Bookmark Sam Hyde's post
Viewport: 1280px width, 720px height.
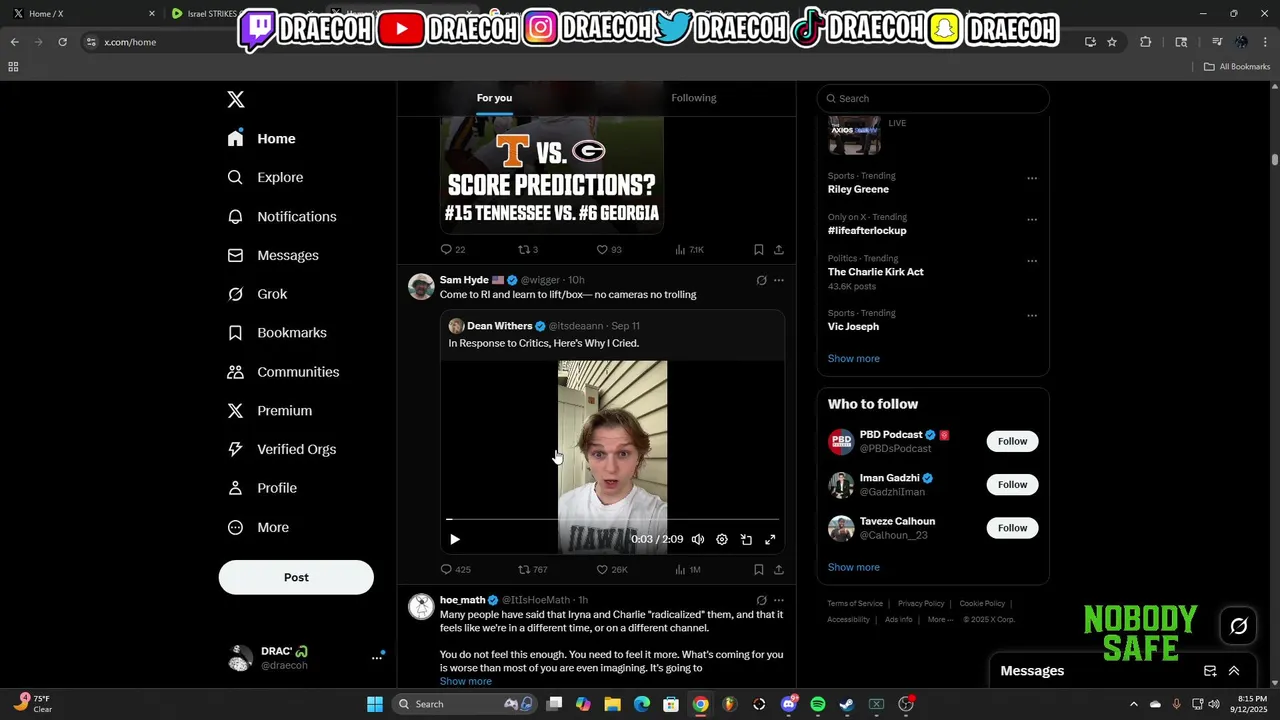(x=759, y=569)
